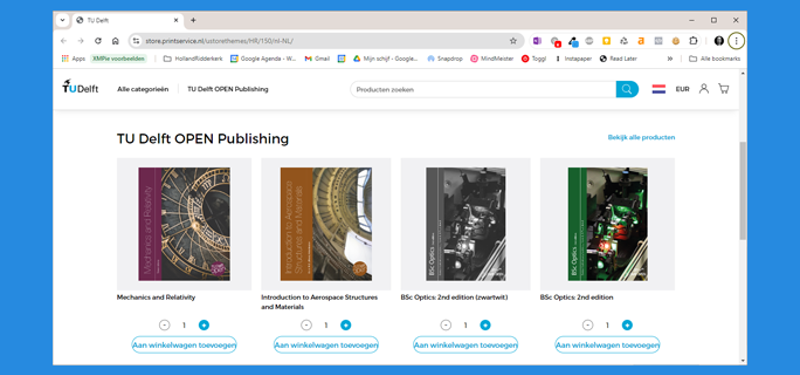Increase quantity for BSc Optics: 2nd edition color
Screen dimensions: 800x375
coord(627,325)
